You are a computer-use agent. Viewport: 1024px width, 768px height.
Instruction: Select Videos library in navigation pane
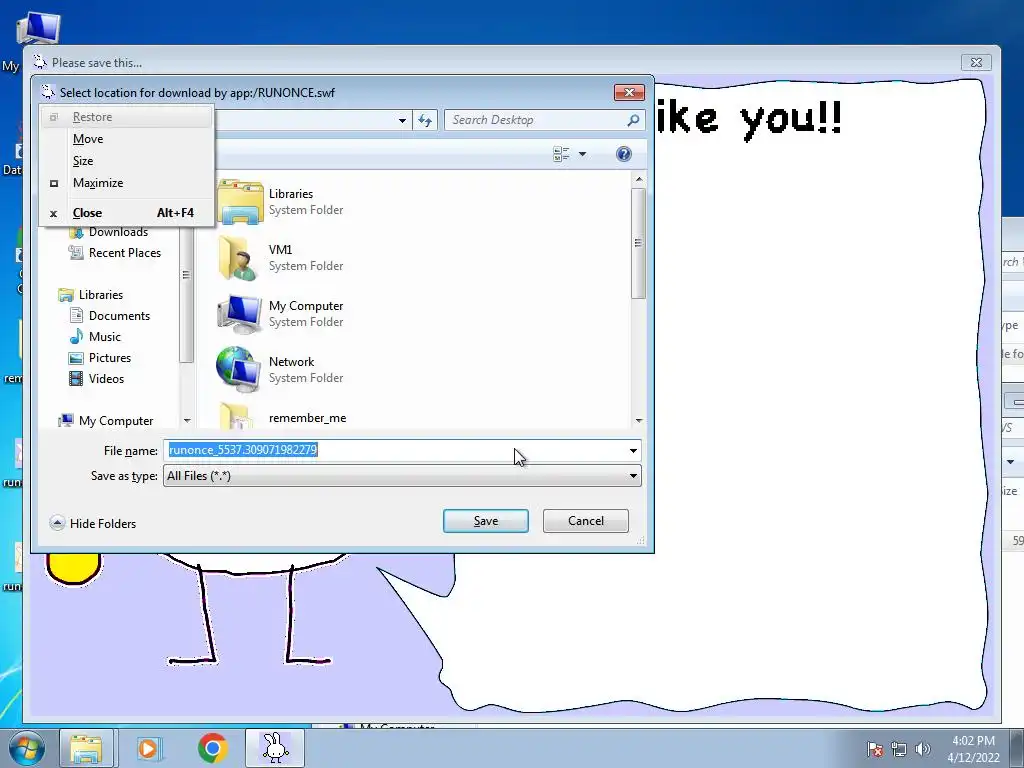[97, 379]
